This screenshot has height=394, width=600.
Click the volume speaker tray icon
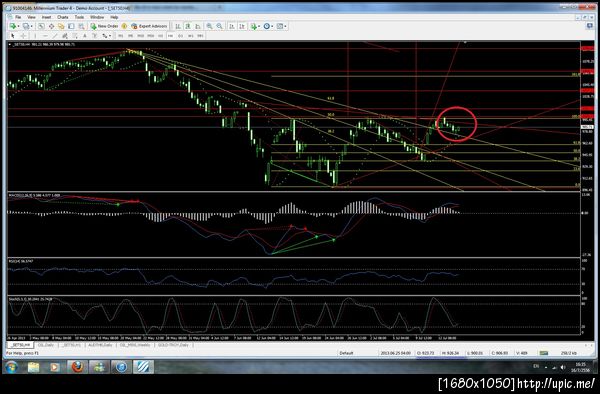point(562,367)
